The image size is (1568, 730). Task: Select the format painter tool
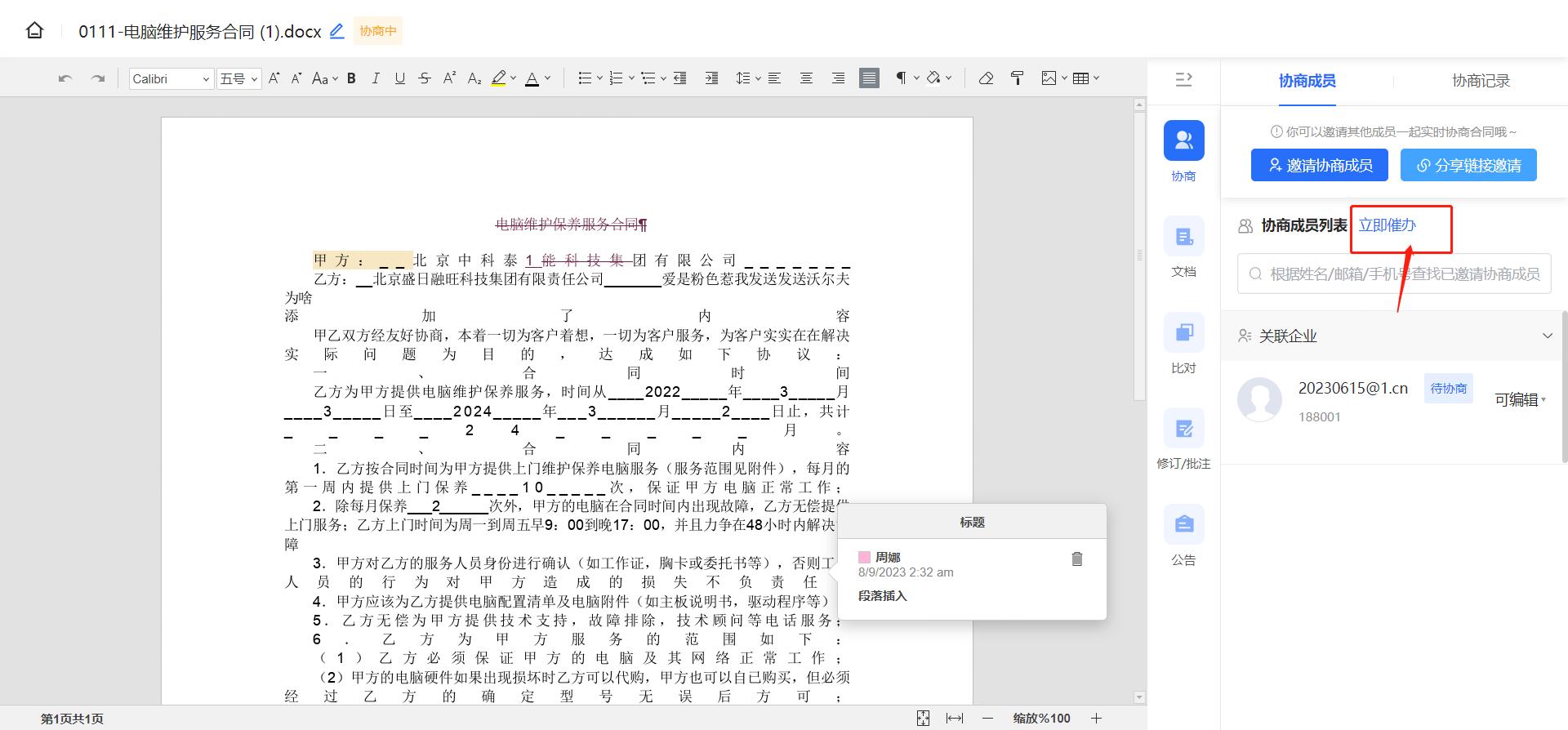point(1017,78)
